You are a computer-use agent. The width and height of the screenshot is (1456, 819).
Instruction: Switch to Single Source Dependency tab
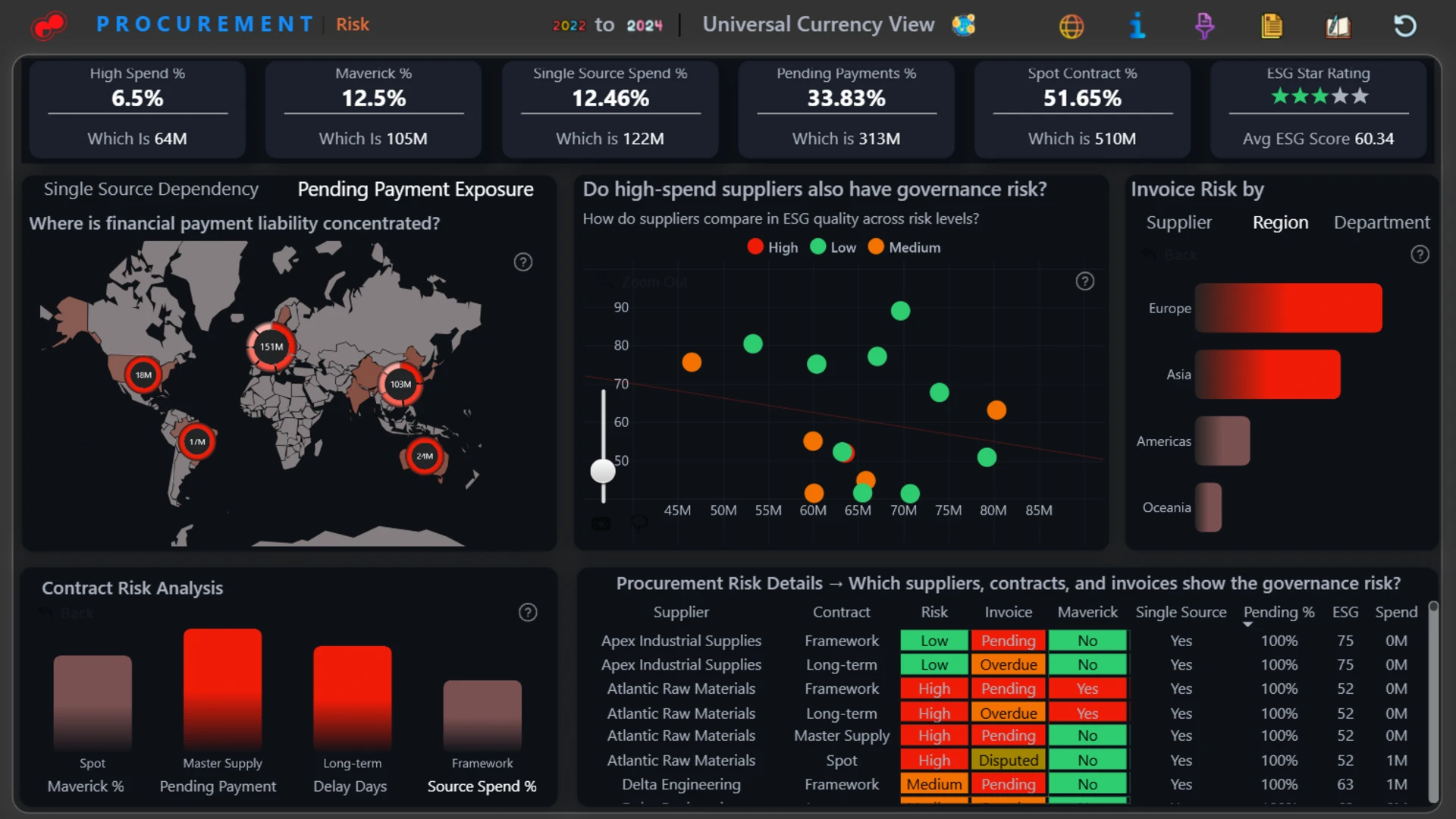tap(151, 189)
